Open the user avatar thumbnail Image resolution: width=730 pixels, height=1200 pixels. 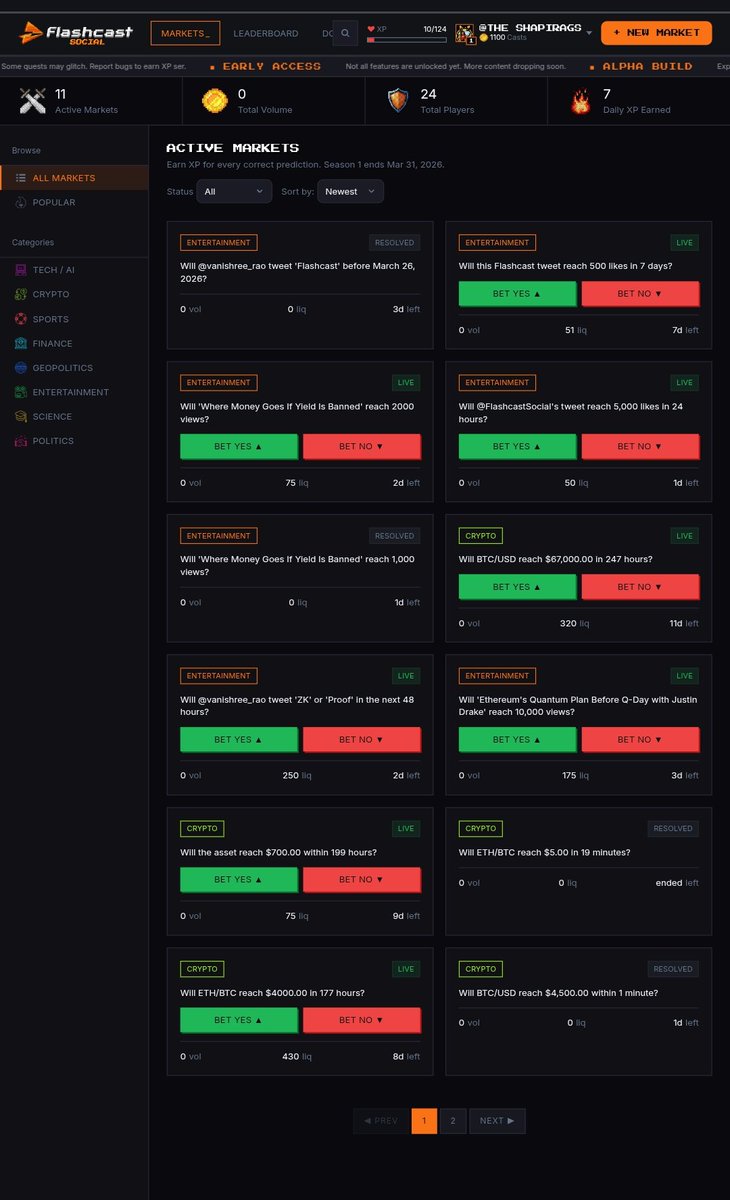coord(464,33)
